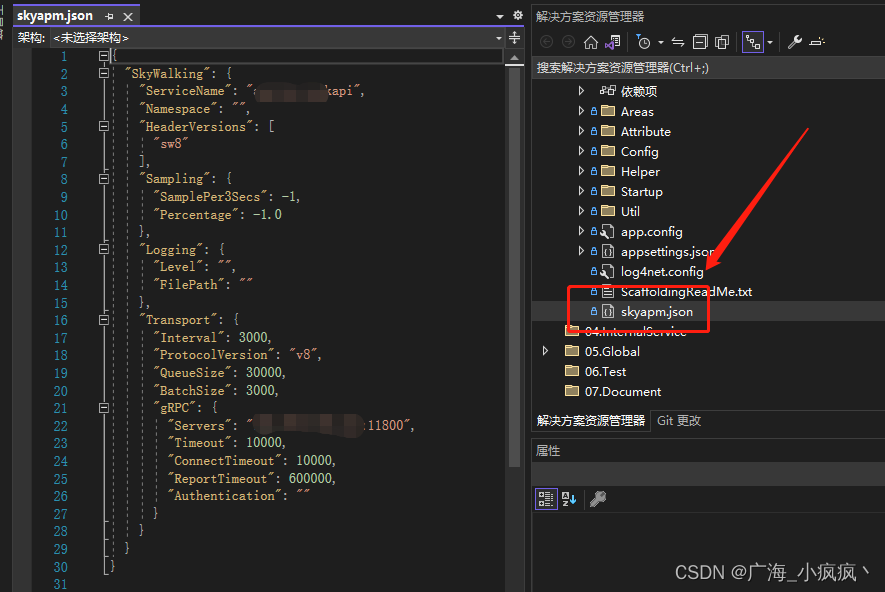Screen dimensions: 885x592
Task: Focus the Solution Explorer search box
Action: pos(708,68)
